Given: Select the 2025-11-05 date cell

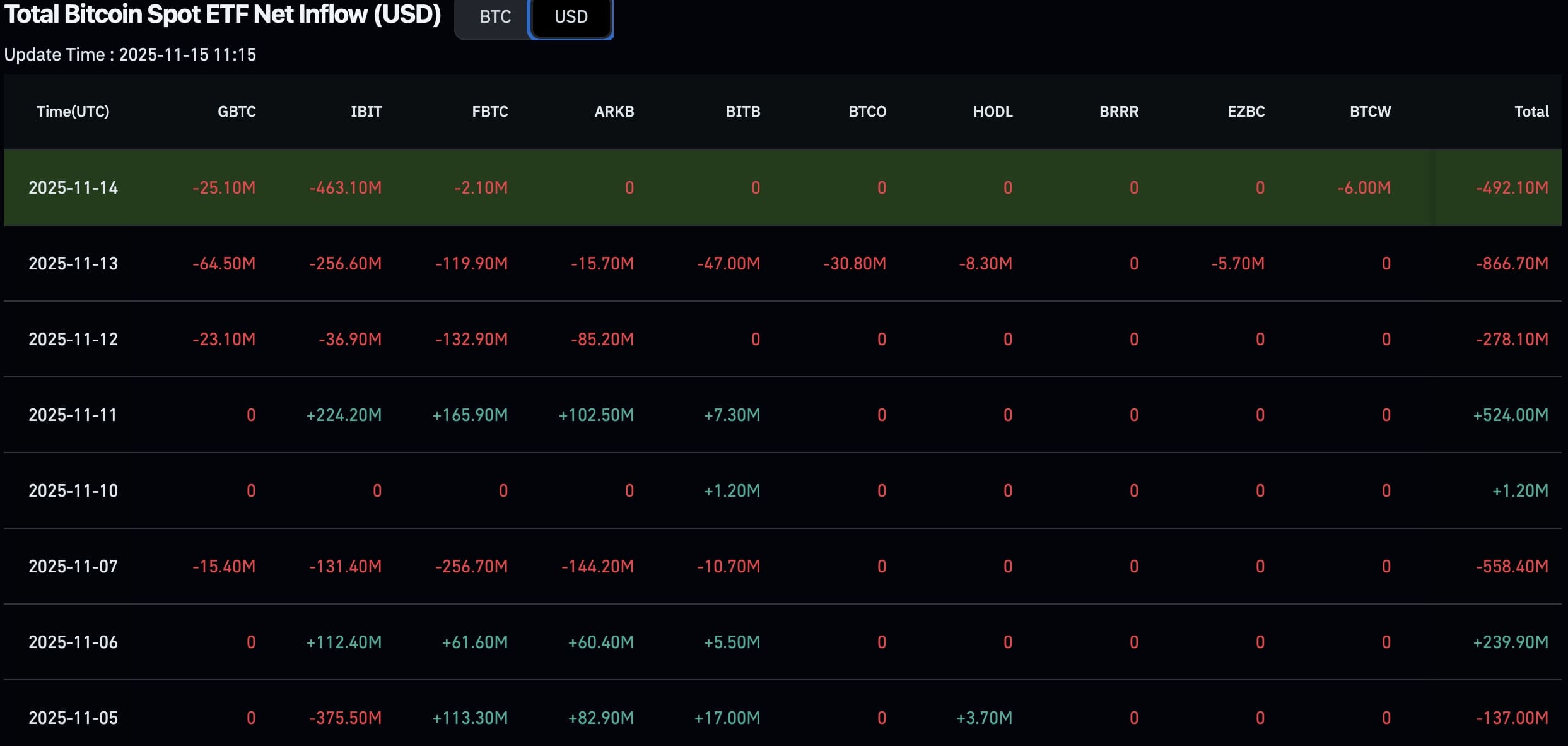Looking at the screenshot, I should pos(73,718).
